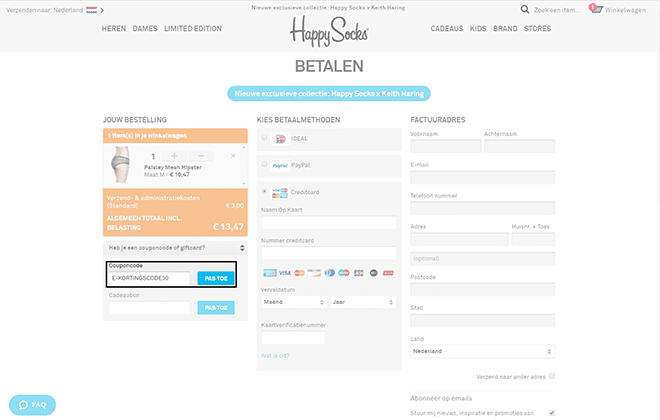The width and height of the screenshot is (660, 420).
Task: Open the BRAND menu
Action: (505, 29)
